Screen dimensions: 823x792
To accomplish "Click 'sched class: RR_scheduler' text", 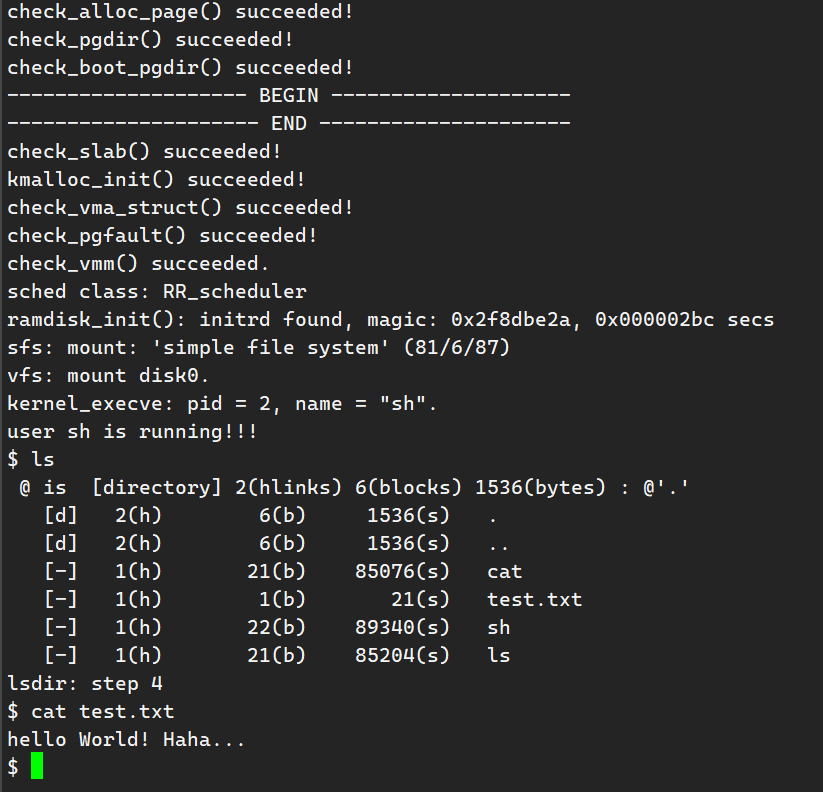I will tap(157, 291).
